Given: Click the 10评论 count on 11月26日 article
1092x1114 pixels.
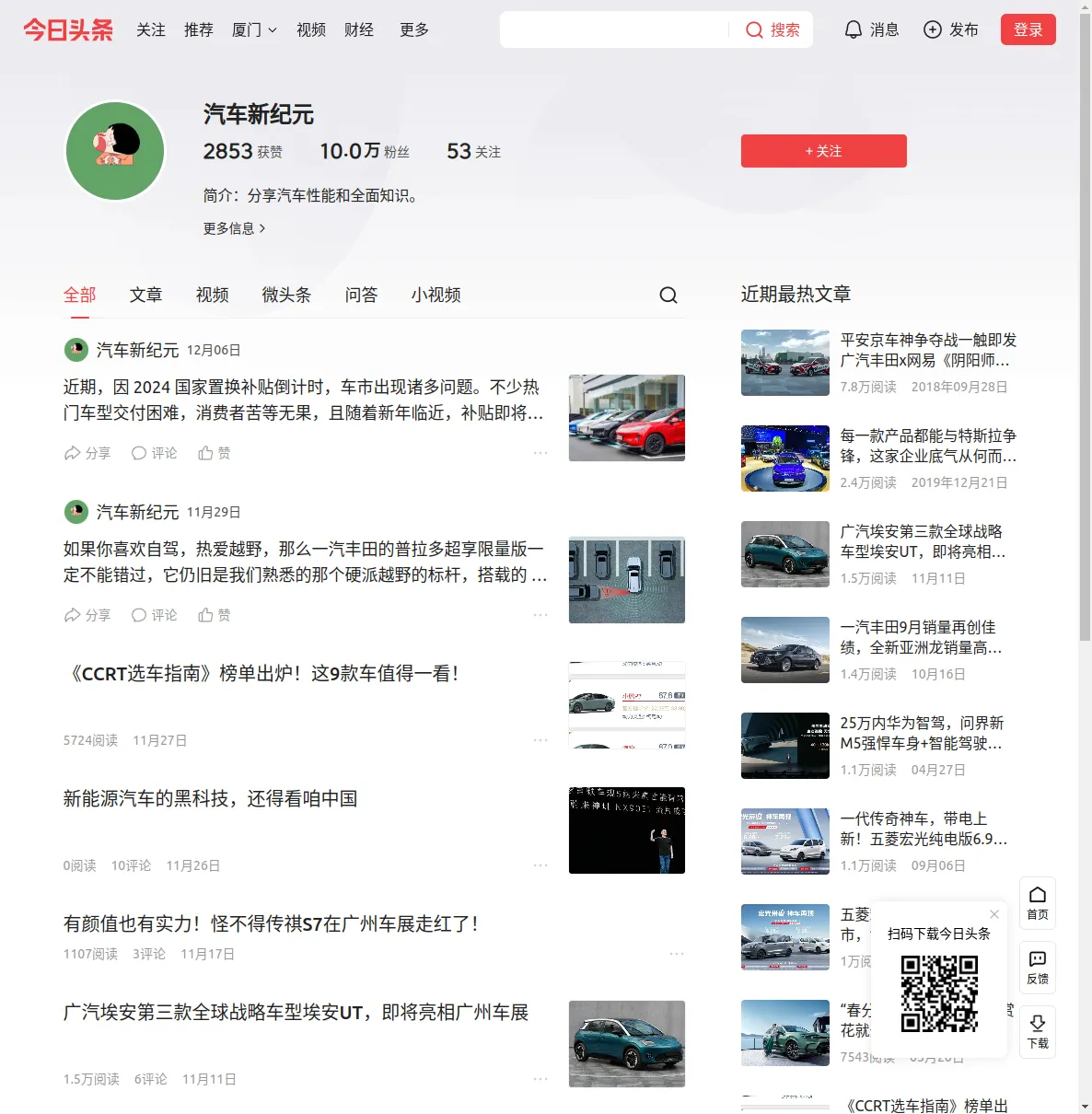Looking at the screenshot, I should click(x=131, y=865).
